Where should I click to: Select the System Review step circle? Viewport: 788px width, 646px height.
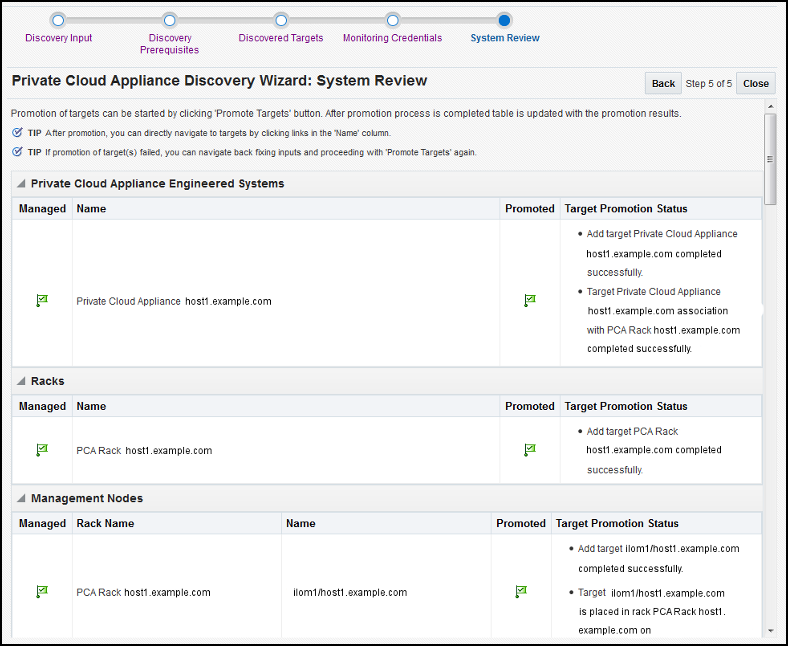click(x=504, y=21)
